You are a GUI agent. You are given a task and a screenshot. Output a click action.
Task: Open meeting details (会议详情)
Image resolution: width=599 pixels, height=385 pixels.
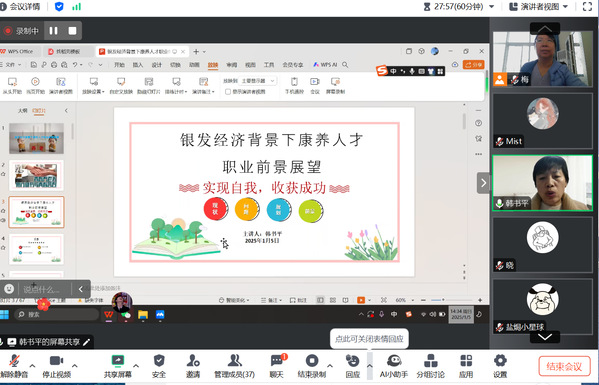pos(21,6)
